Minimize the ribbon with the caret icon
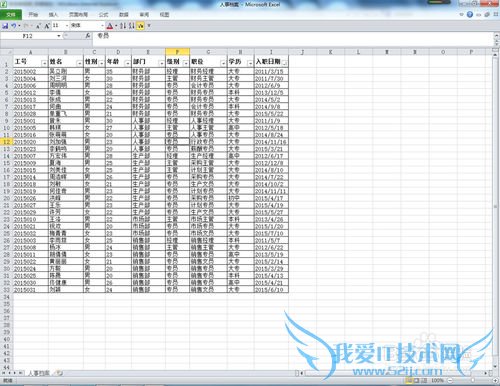This screenshot has height=386, width=500. click(x=462, y=14)
